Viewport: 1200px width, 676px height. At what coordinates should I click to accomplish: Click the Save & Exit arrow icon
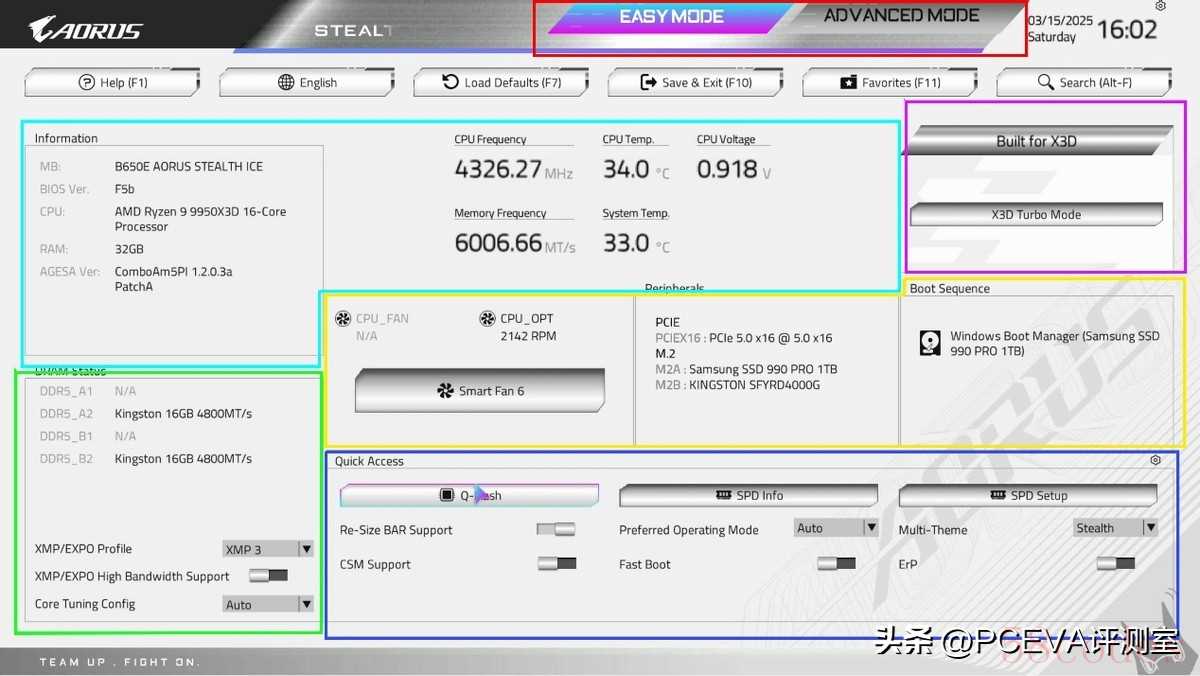tap(648, 83)
